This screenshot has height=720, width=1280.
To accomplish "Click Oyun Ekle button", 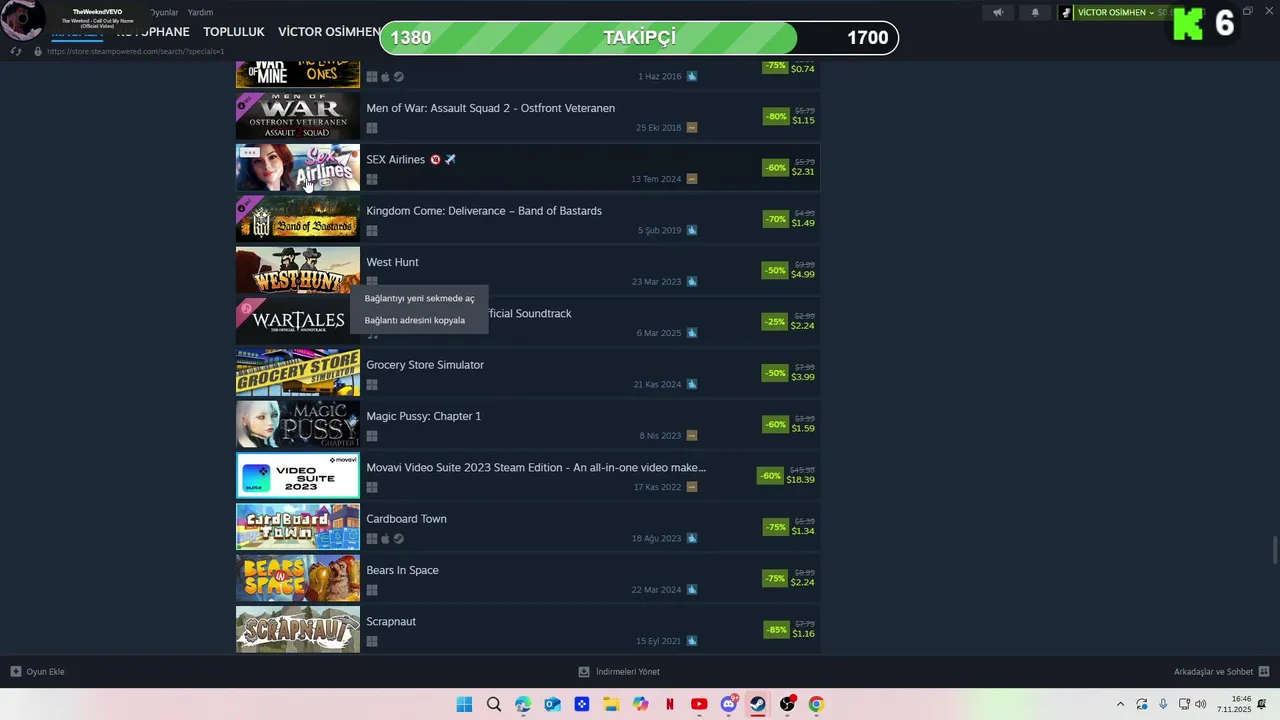I will coord(38,672).
